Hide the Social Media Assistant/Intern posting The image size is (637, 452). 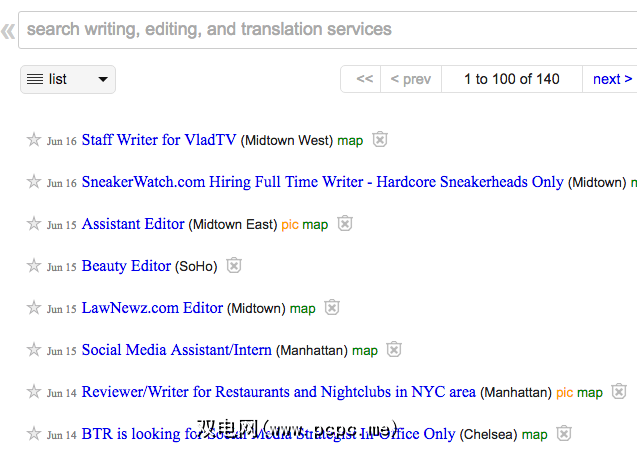(x=394, y=350)
